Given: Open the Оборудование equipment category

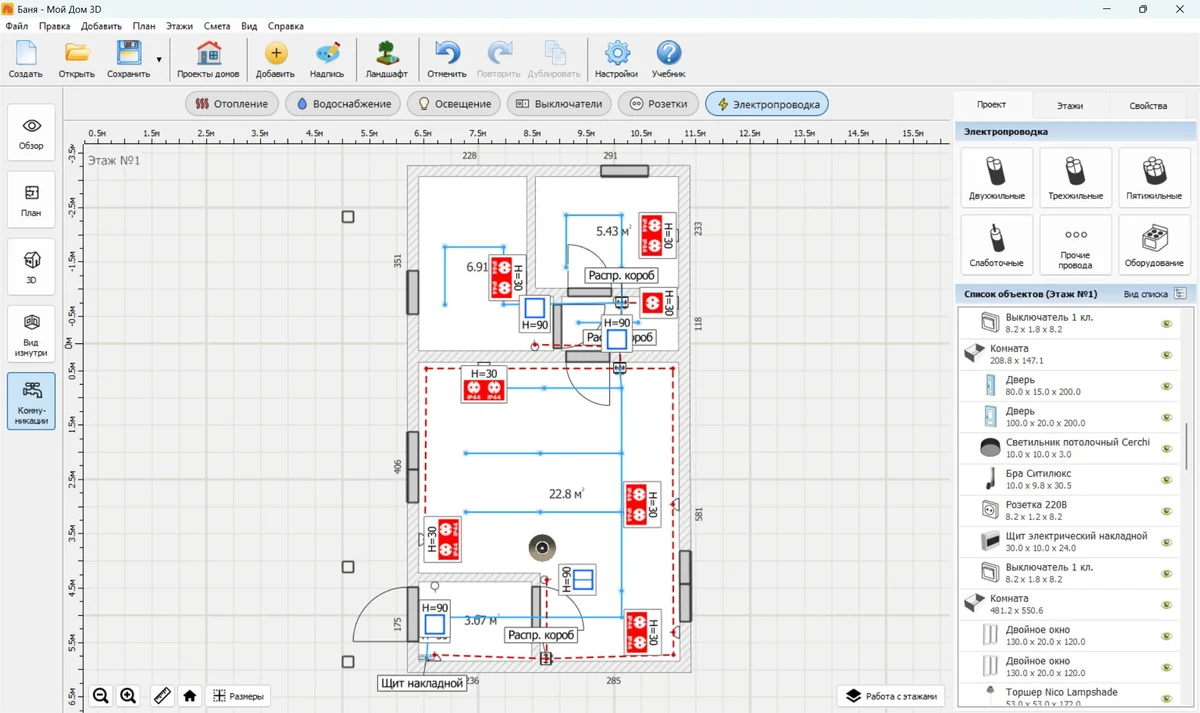Looking at the screenshot, I should click(x=1154, y=244).
